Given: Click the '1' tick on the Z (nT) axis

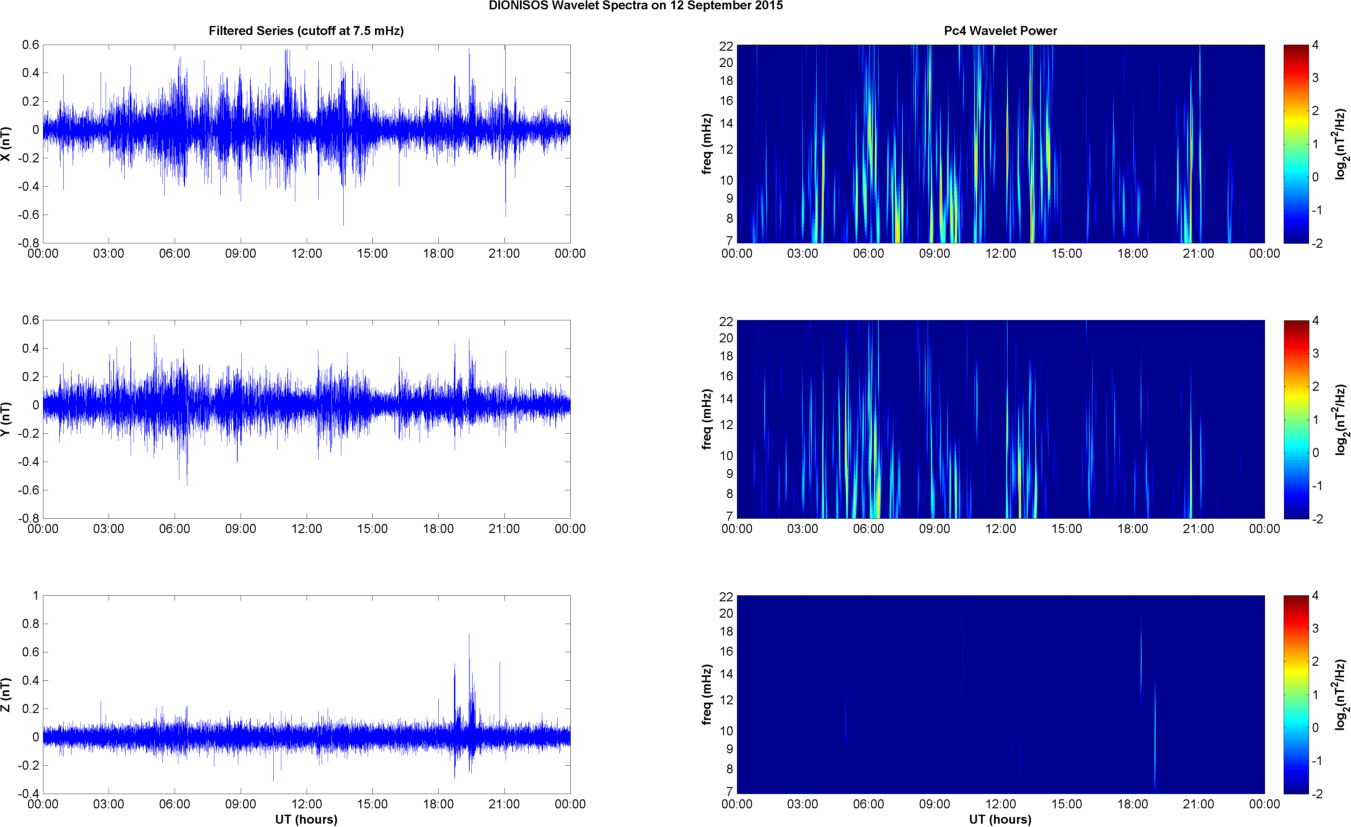Looking at the screenshot, I should 35,596.
